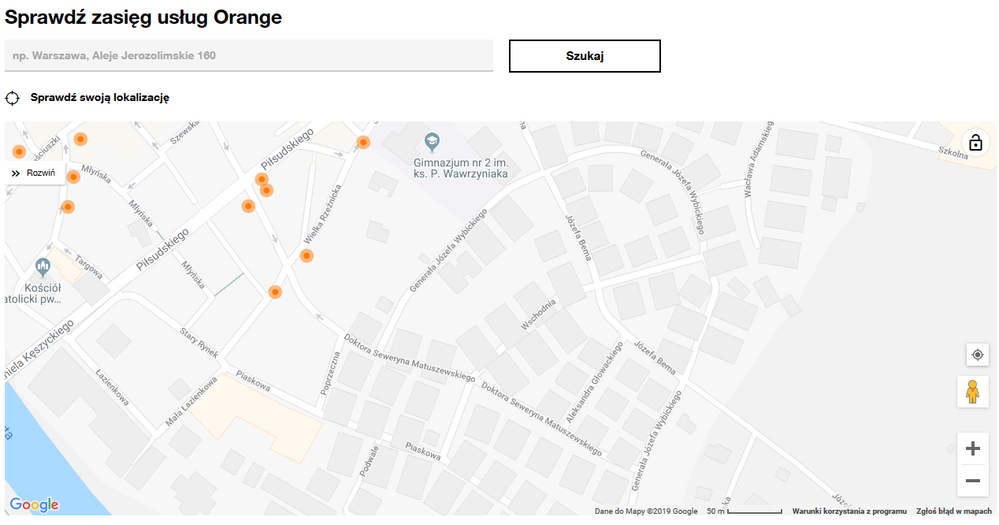999x525 pixels.
Task: Select the Kościół church marker
Action: click(x=41, y=267)
